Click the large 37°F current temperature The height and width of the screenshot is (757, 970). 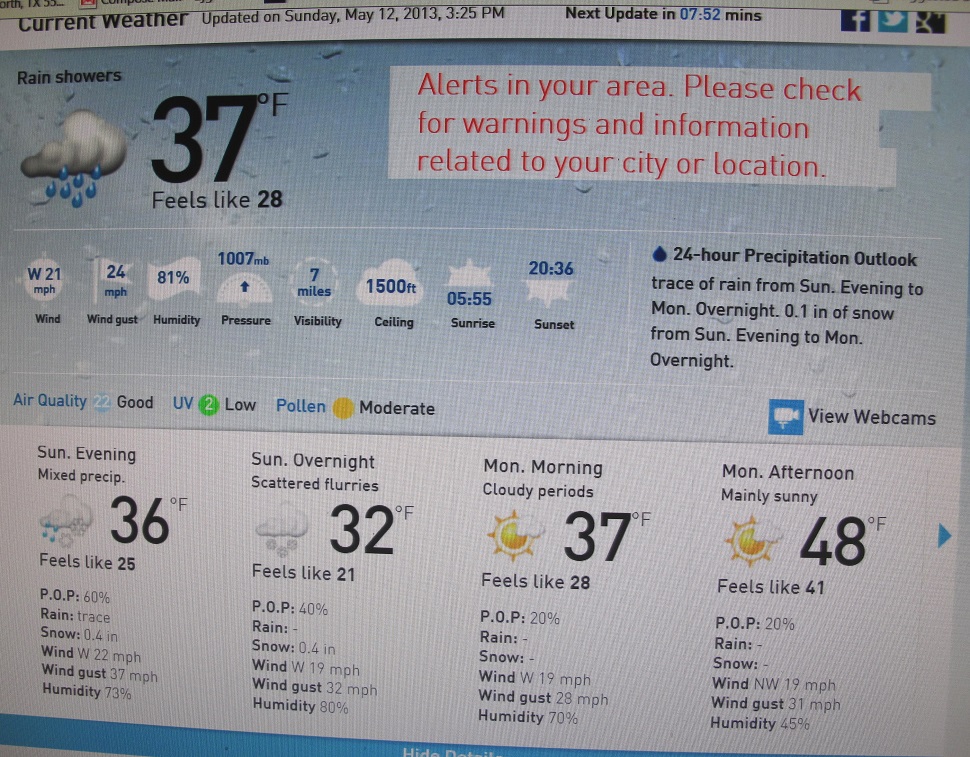coord(218,137)
